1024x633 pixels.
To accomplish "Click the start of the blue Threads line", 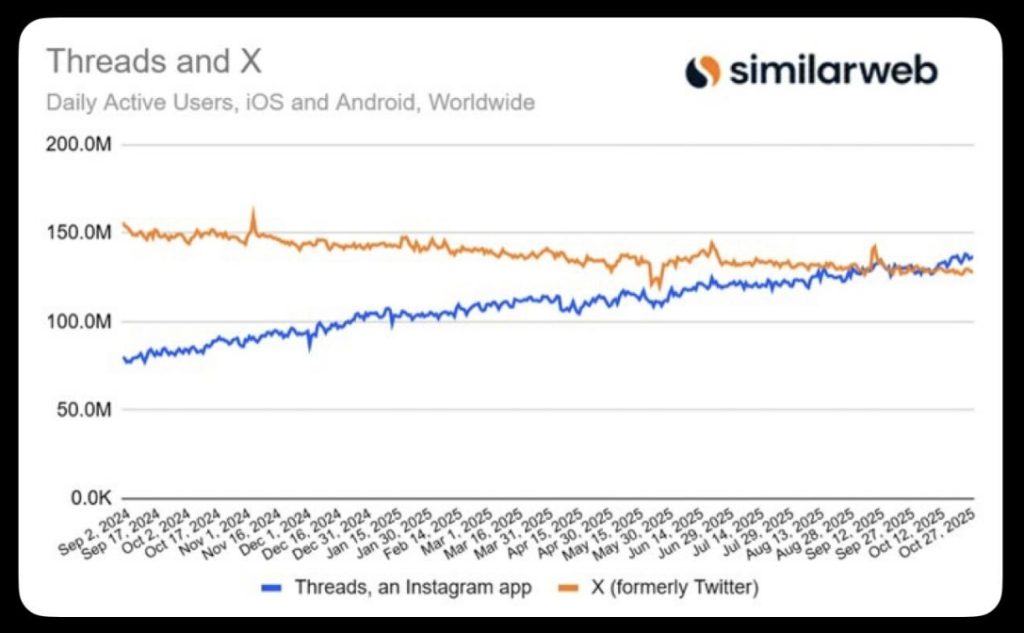I will (123, 358).
